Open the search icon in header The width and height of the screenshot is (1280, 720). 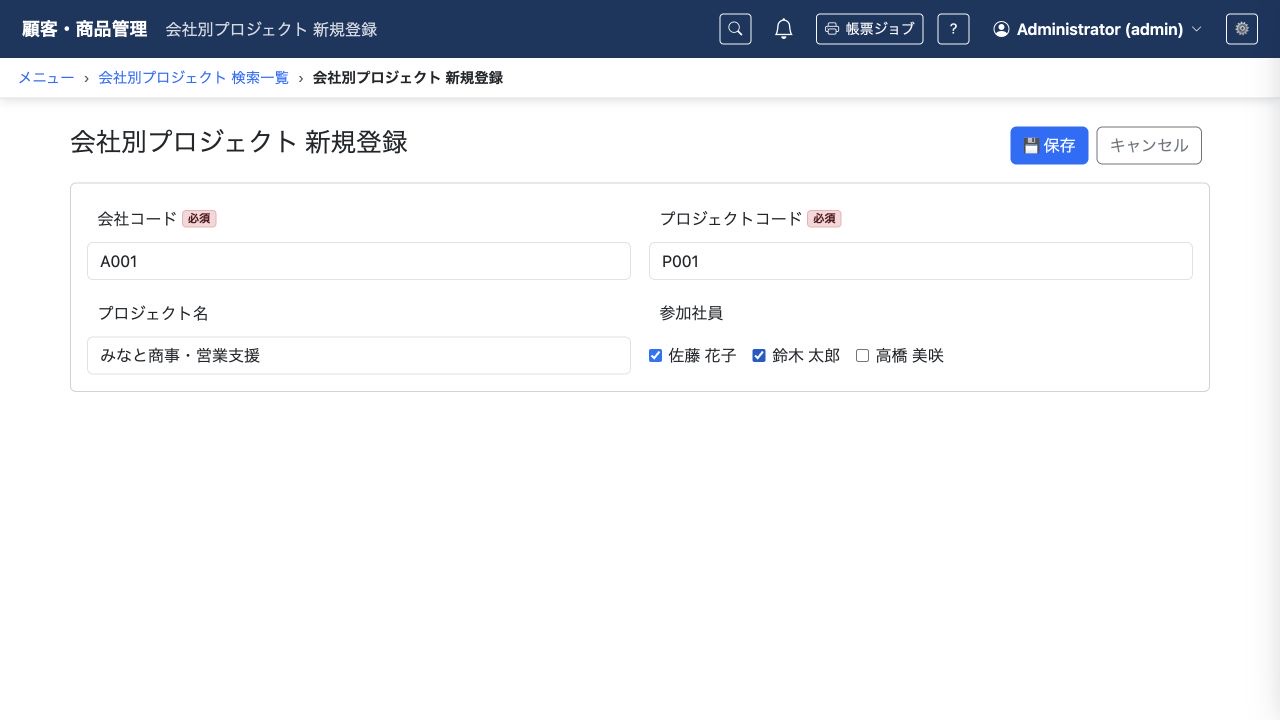[735, 29]
